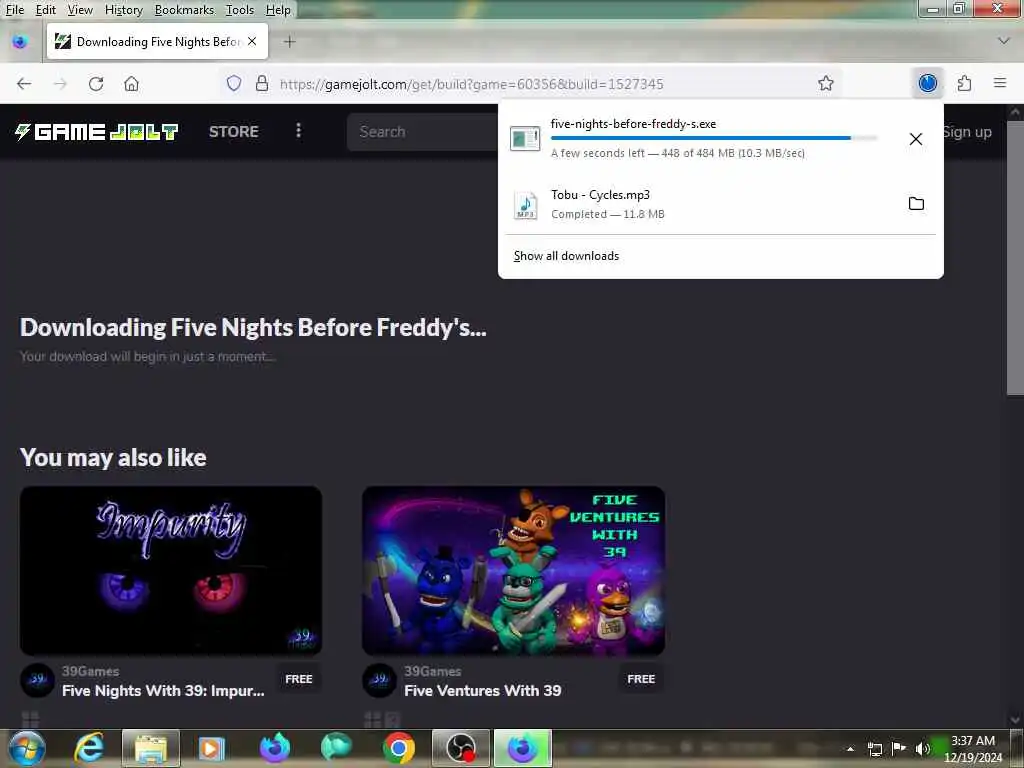The height and width of the screenshot is (768, 1024).
Task: Click 39Games developer name under Impurity card
Action: (90, 671)
